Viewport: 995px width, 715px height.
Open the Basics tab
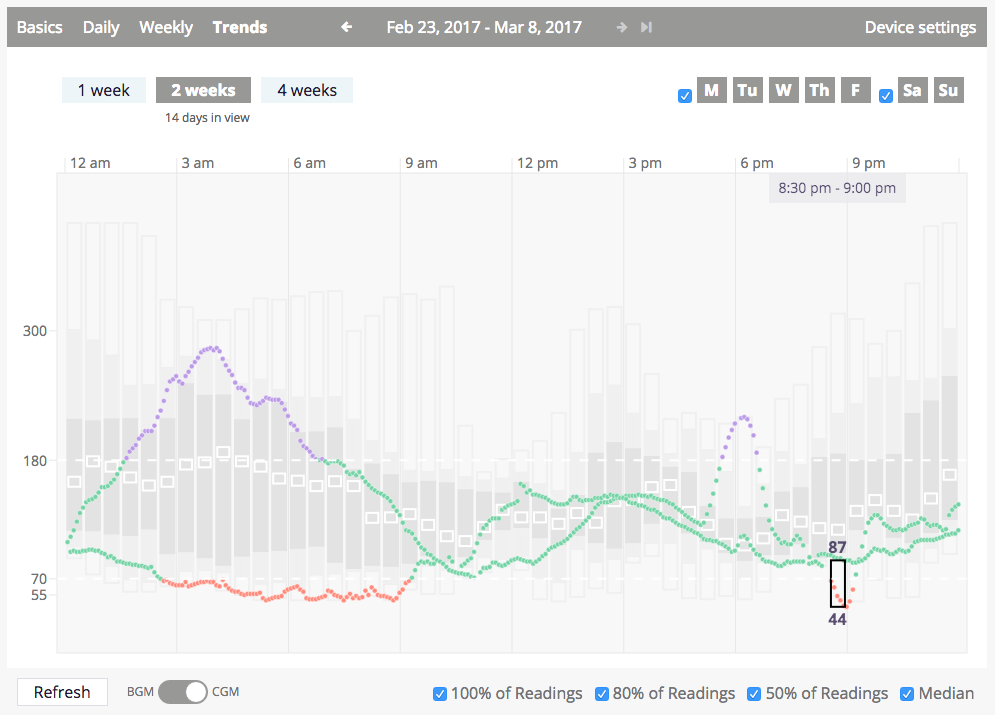tap(39, 27)
